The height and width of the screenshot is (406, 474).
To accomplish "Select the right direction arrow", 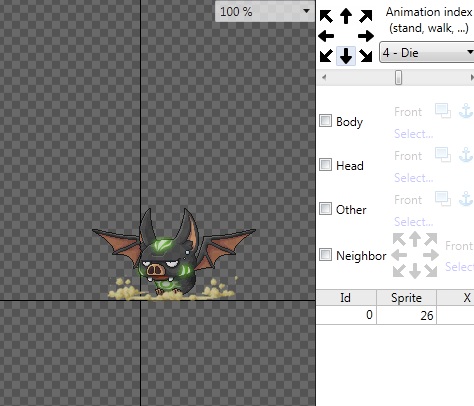I will (x=366, y=36).
